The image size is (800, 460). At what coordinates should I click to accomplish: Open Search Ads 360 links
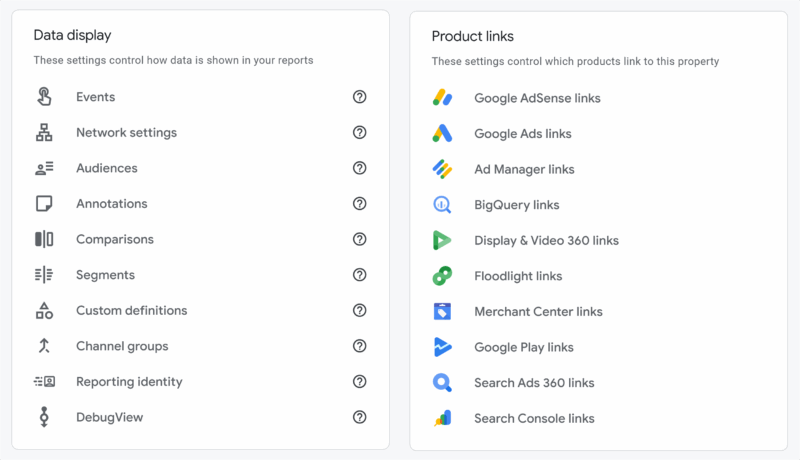(x=534, y=383)
